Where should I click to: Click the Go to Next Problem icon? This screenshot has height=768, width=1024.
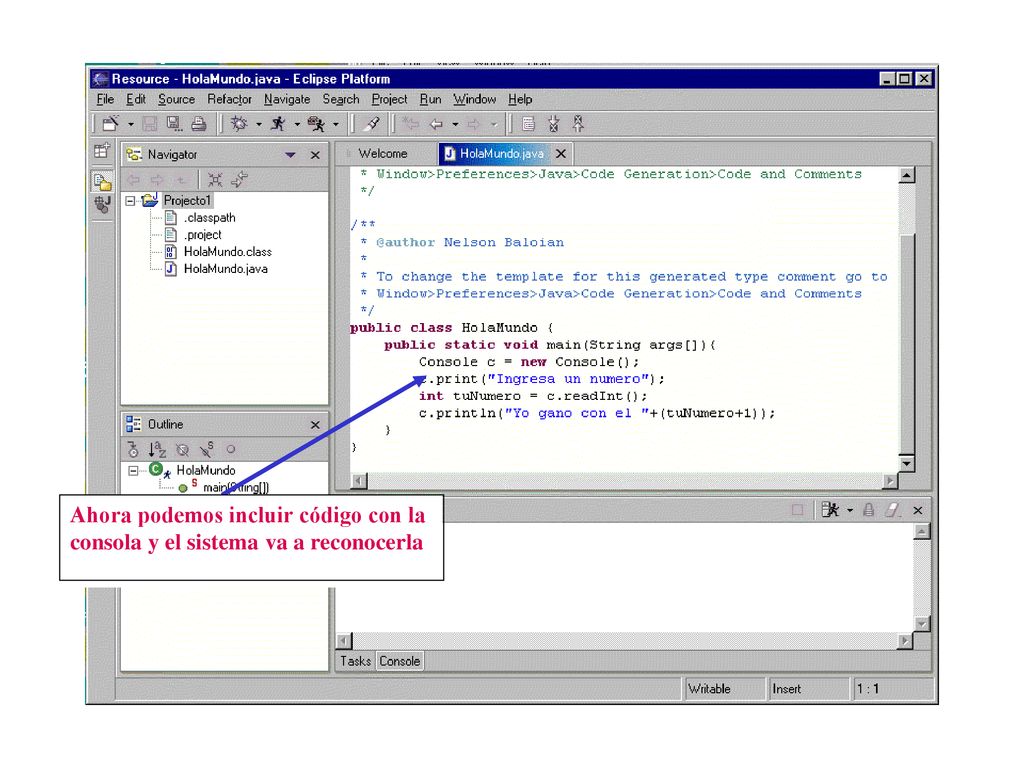(x=554, y=123)
